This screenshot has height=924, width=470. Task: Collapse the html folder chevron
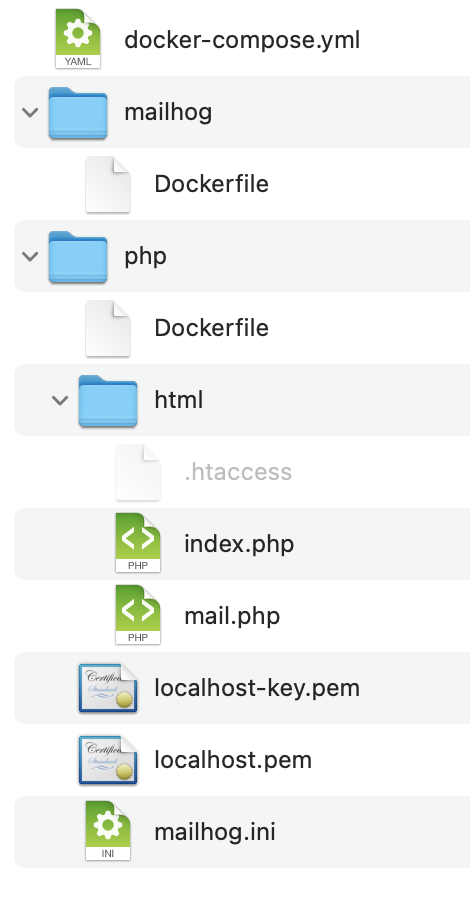click(60, 400)
